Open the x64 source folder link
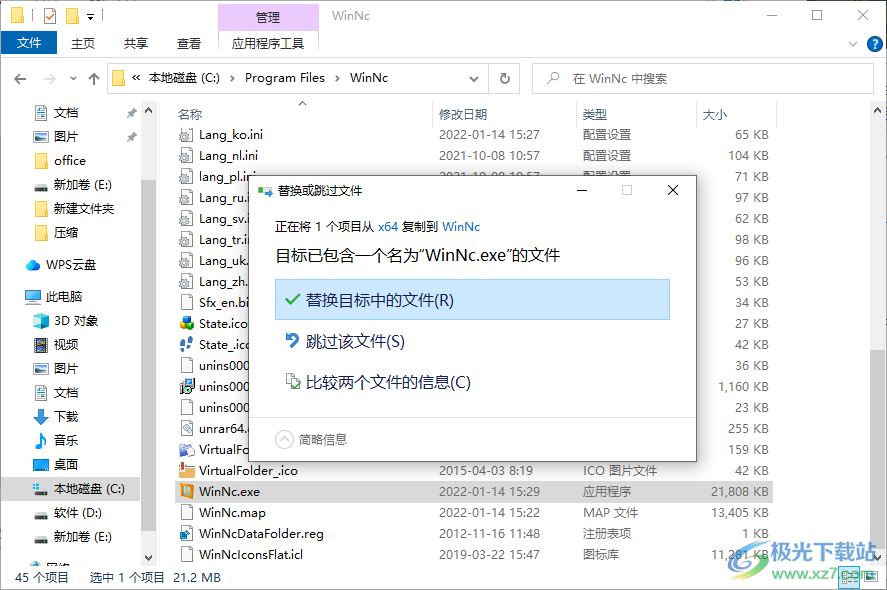 pos(388,227)
